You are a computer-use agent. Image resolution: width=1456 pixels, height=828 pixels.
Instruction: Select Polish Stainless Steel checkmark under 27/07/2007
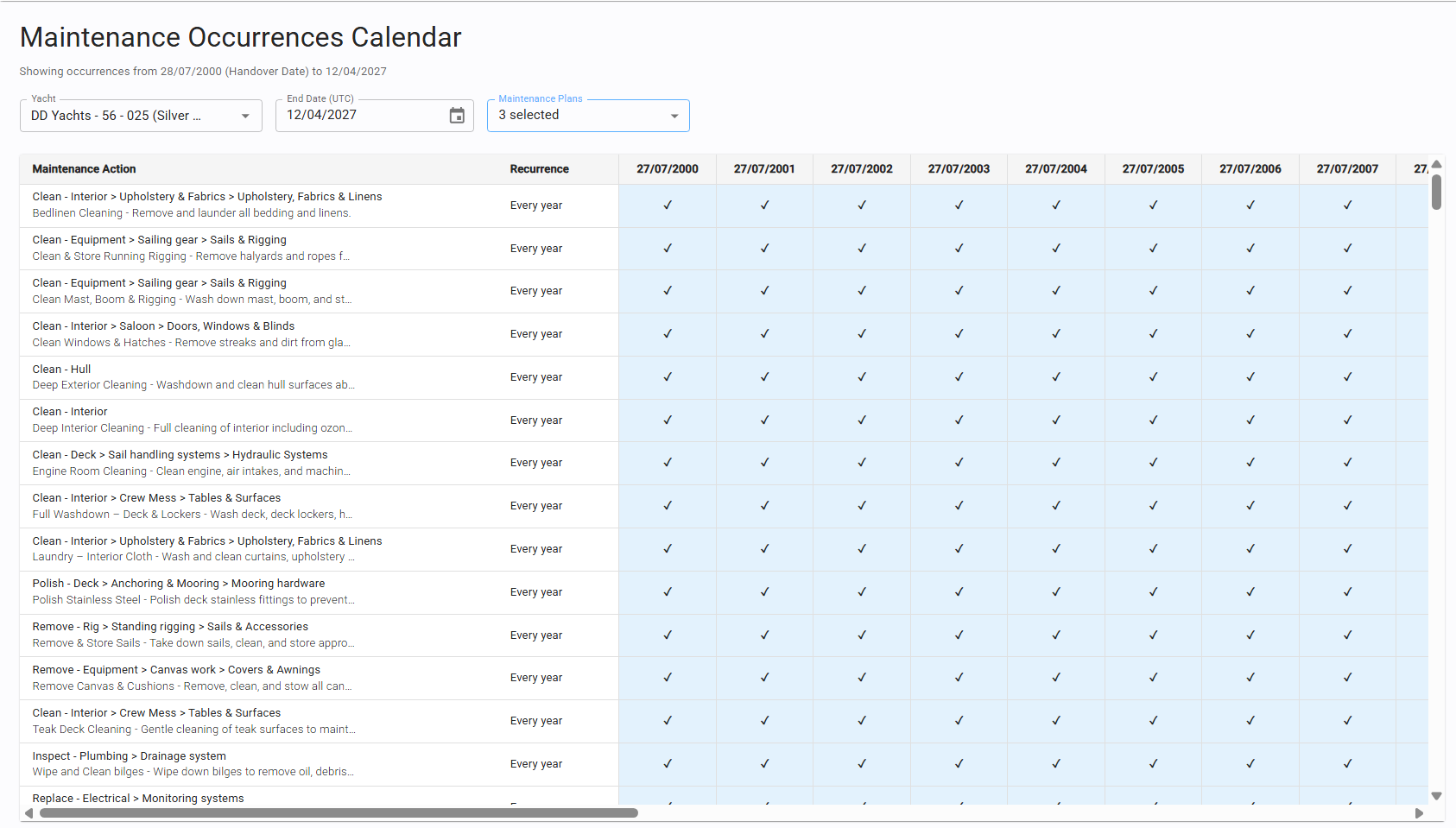coord(1347,592)
